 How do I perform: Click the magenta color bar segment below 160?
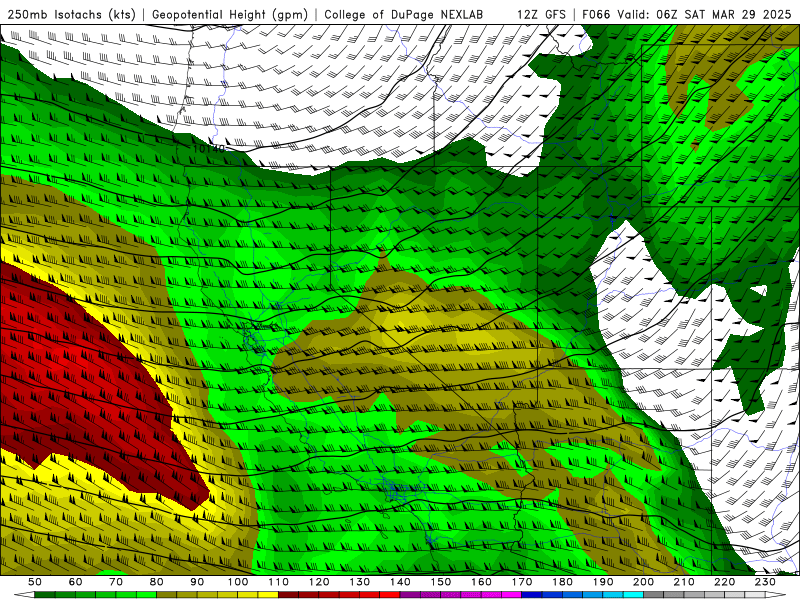[x=492, y=595]
